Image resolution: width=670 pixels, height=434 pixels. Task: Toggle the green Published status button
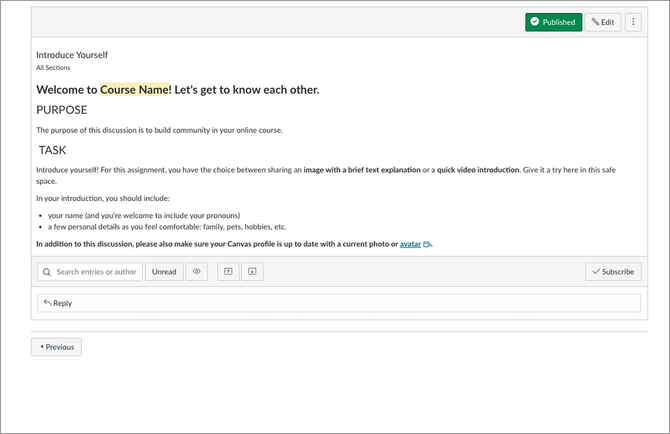tap(553, 22)
